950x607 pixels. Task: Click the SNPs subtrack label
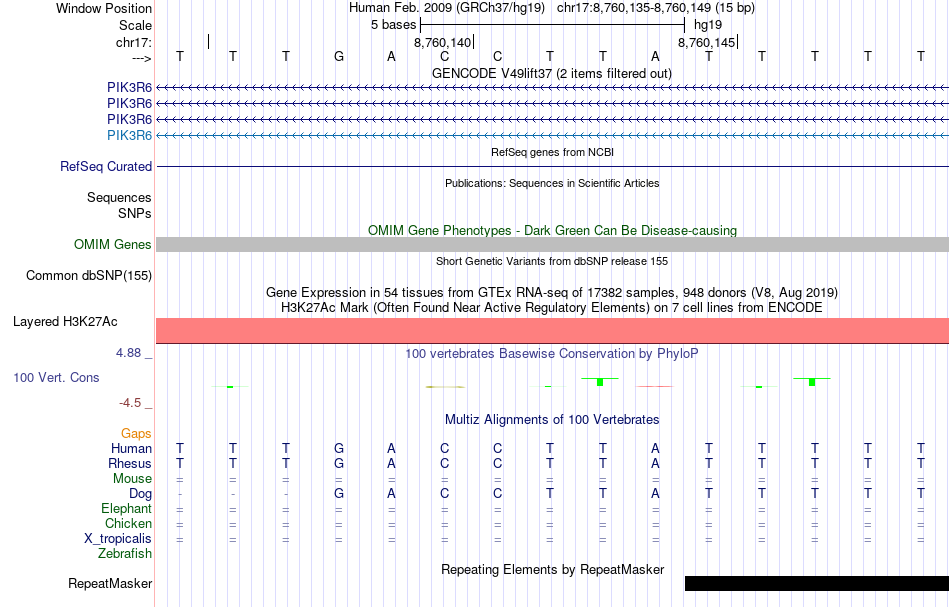[x=135, y=213]
